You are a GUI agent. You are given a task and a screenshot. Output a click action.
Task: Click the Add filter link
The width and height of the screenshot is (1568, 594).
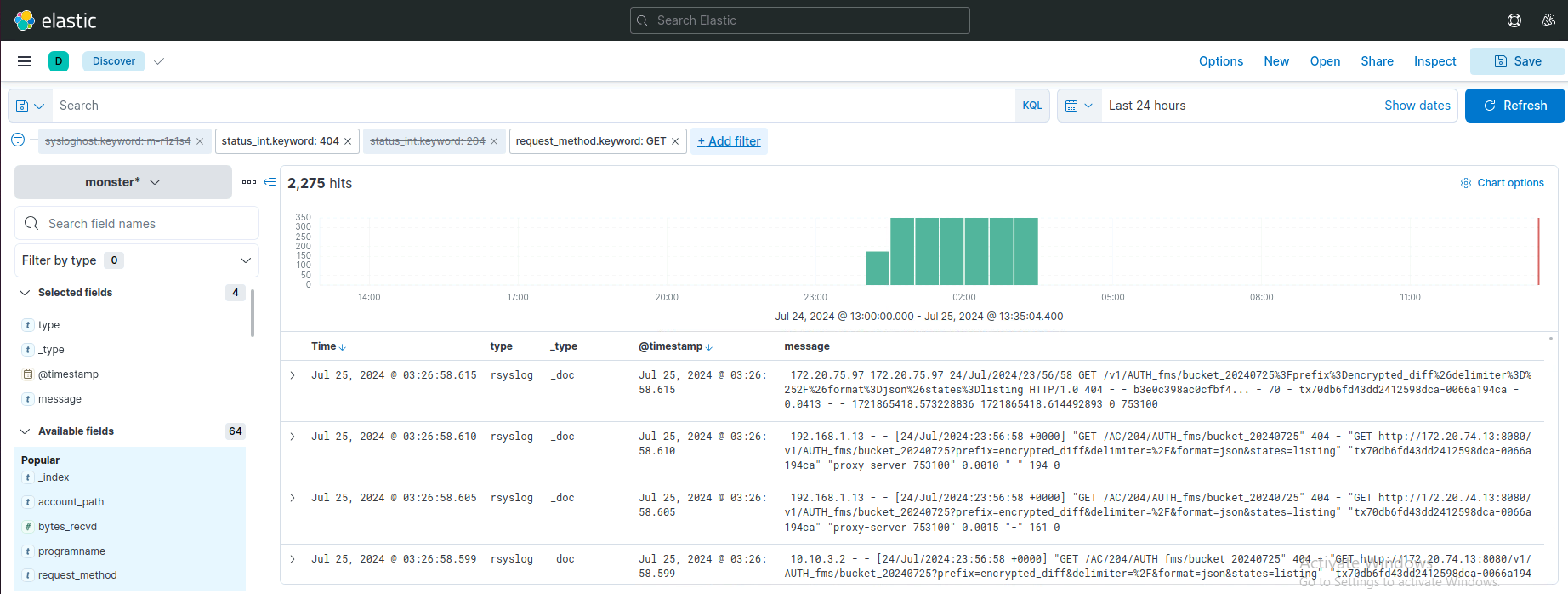click(729, 141)
